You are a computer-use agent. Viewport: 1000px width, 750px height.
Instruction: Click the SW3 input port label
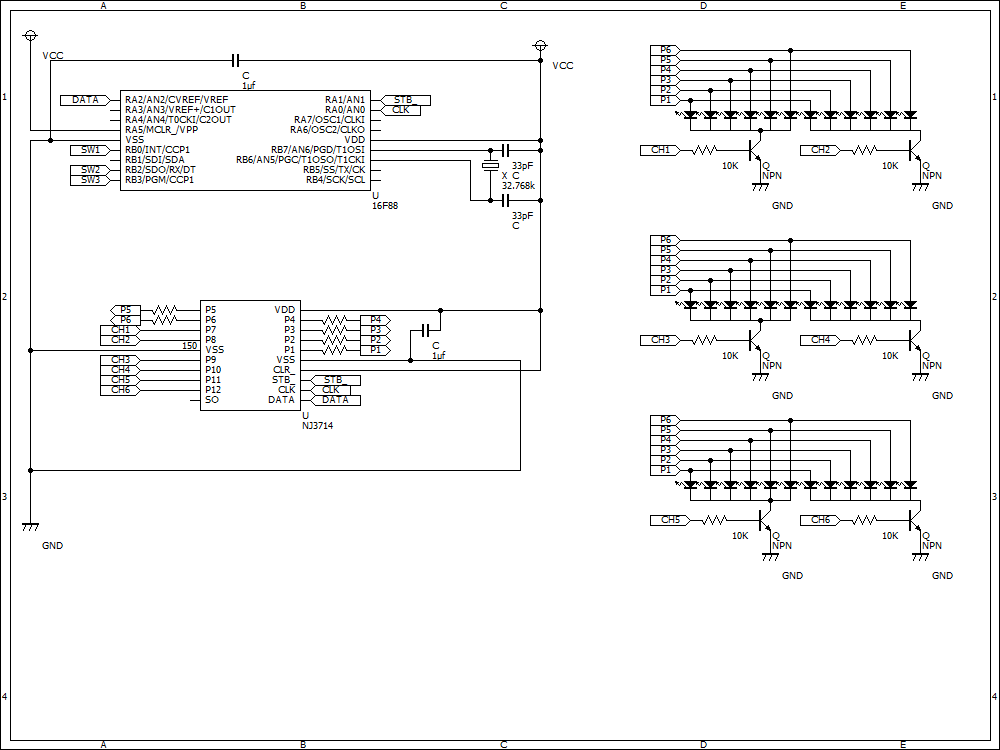click(x=91, y=180)
